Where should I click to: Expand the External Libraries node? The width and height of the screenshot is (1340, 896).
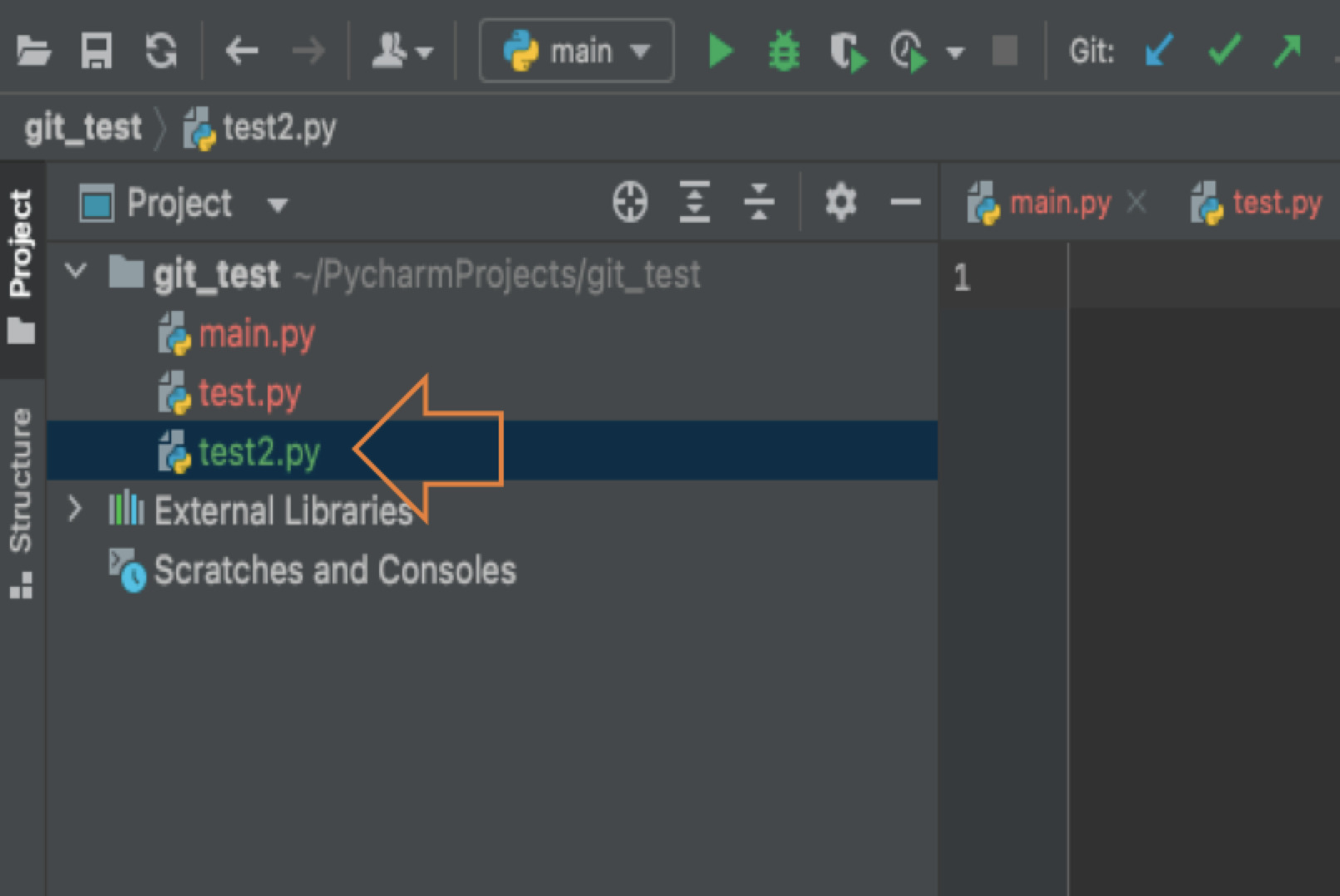76,510
